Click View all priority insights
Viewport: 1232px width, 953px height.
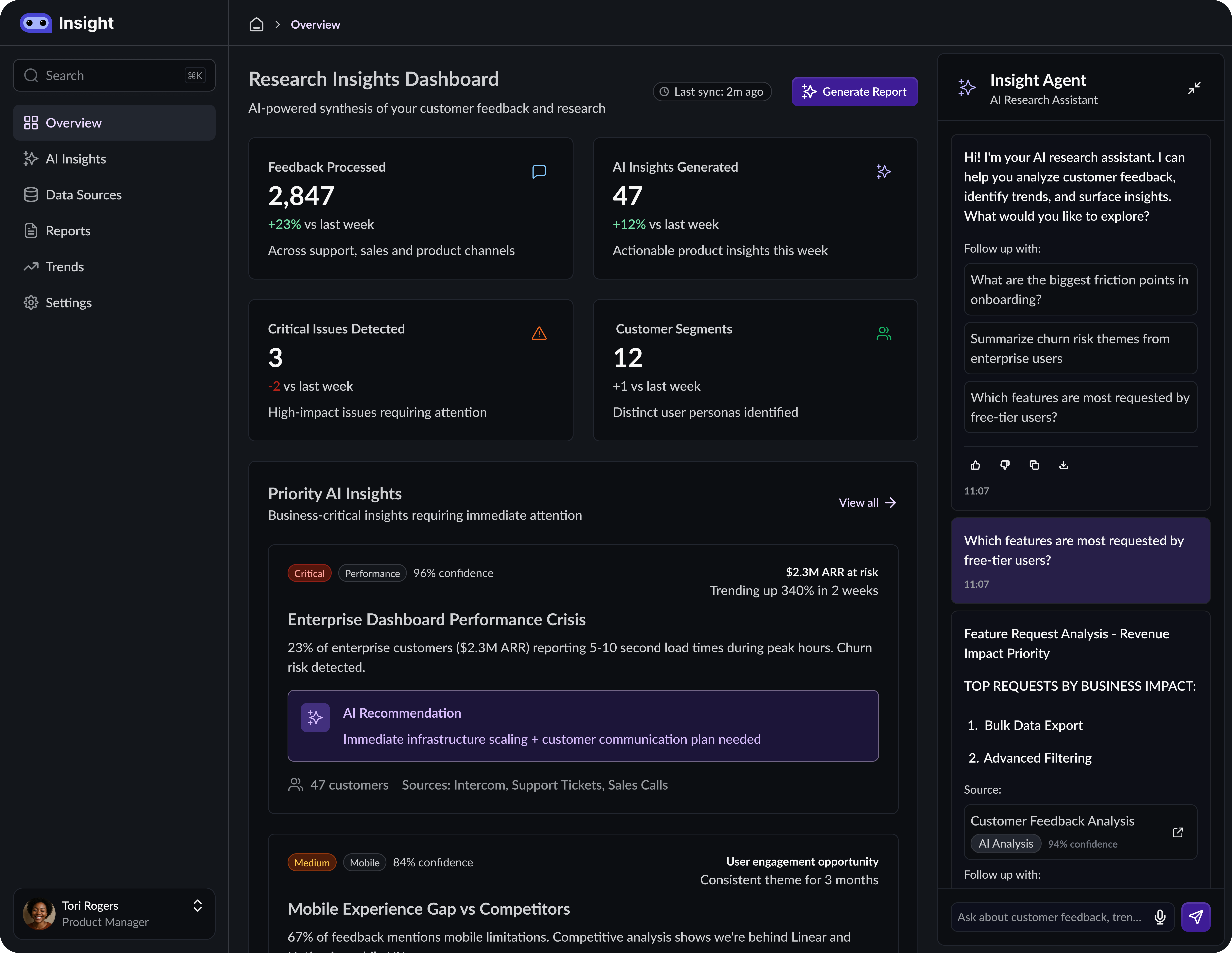[x=867, y=503]
